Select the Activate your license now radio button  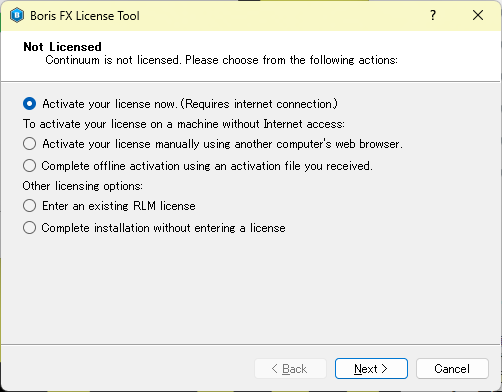point(29,104)
